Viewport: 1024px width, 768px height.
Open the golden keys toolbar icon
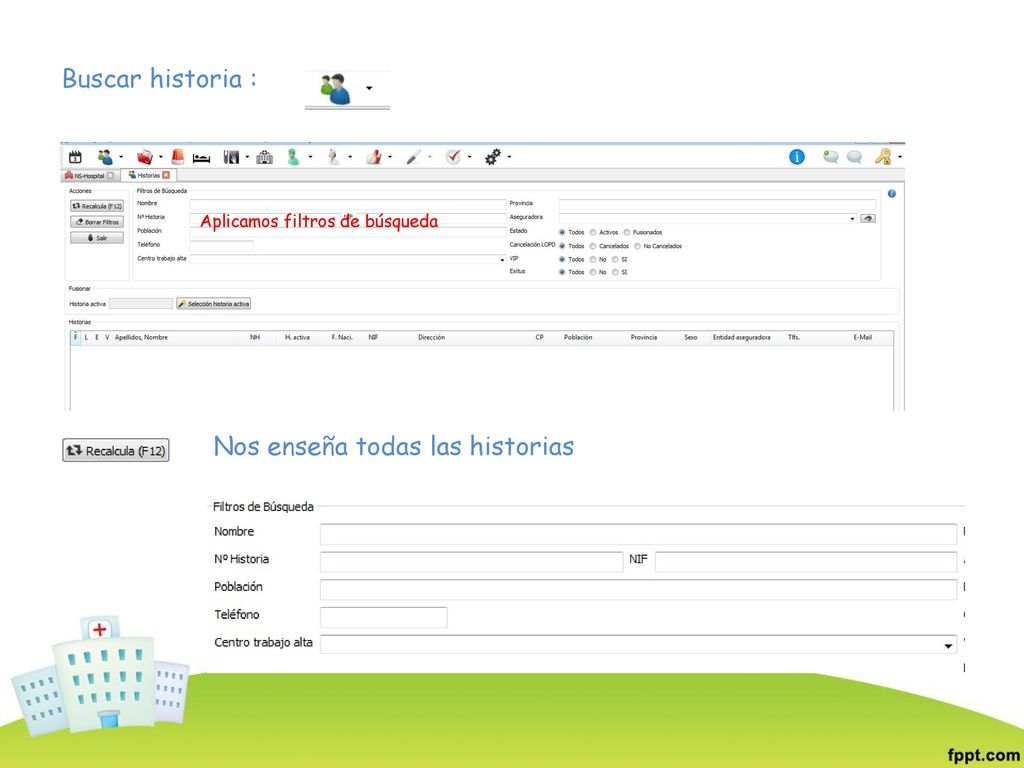883,157
